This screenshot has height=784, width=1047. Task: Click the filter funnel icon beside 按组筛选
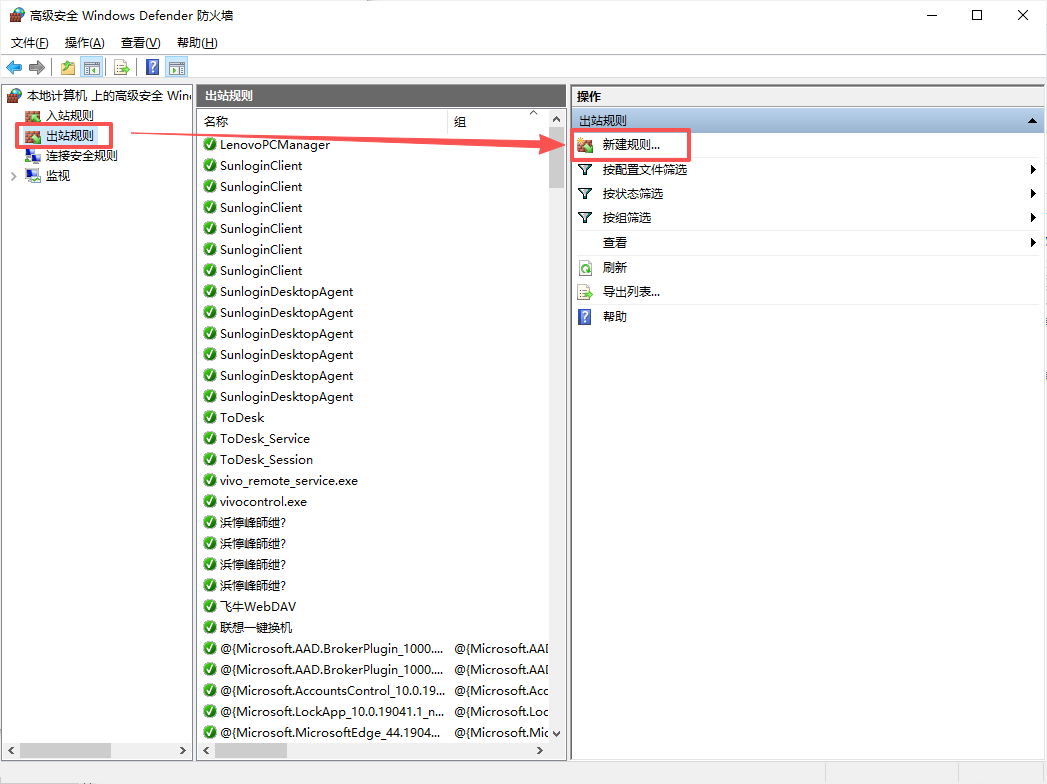point(585,218)
